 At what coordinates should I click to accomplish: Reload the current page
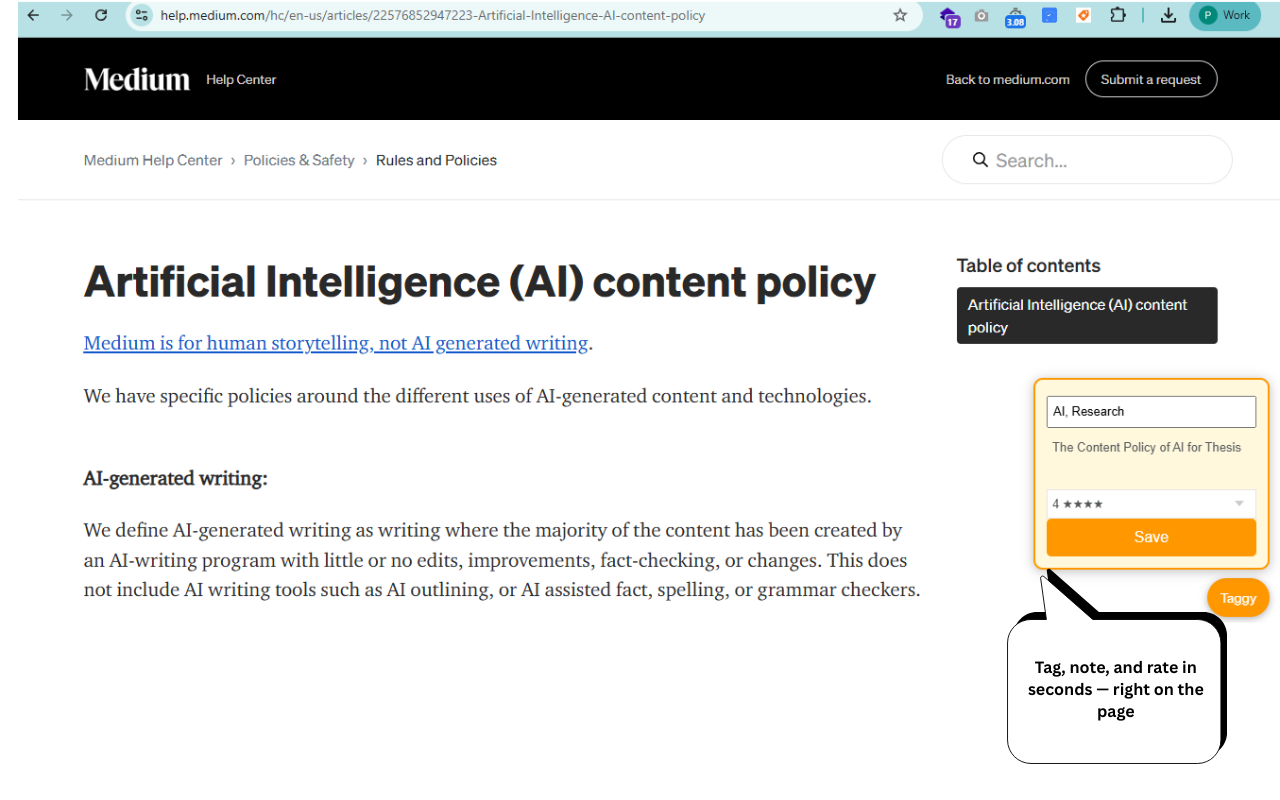[100, 15]
